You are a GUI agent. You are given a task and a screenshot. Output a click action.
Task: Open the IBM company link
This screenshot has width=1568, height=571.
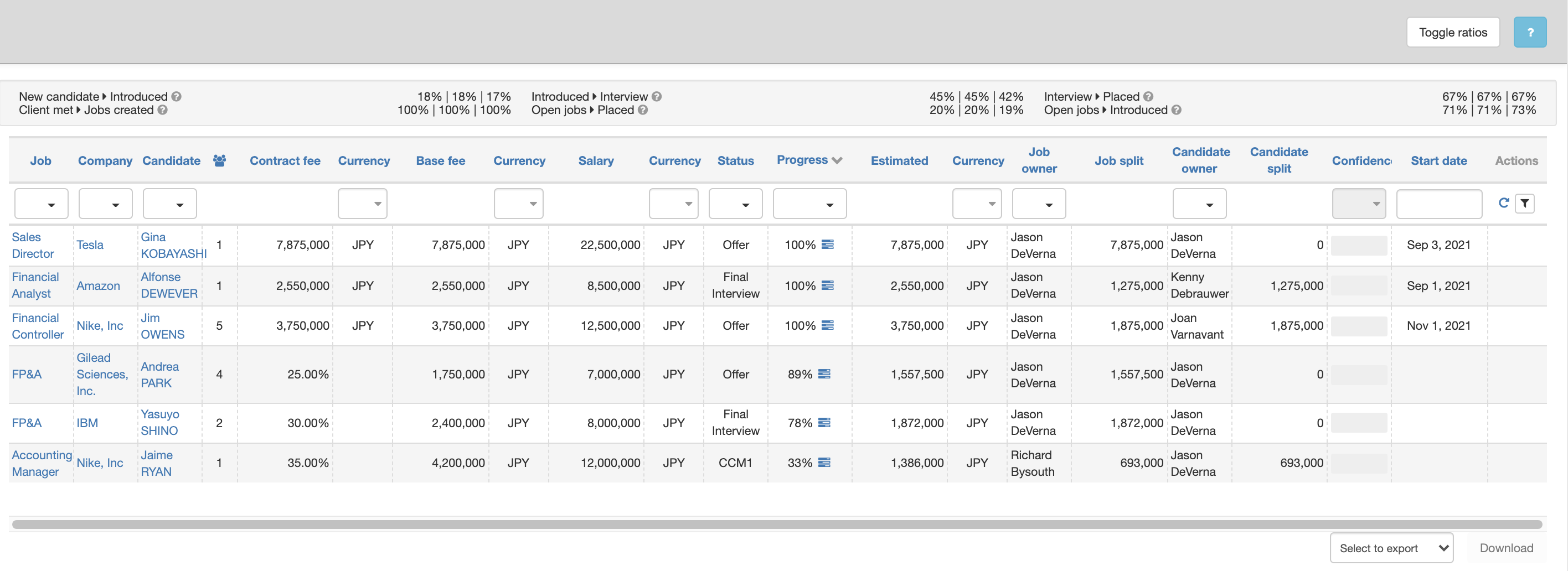click(x=87, y=423)
